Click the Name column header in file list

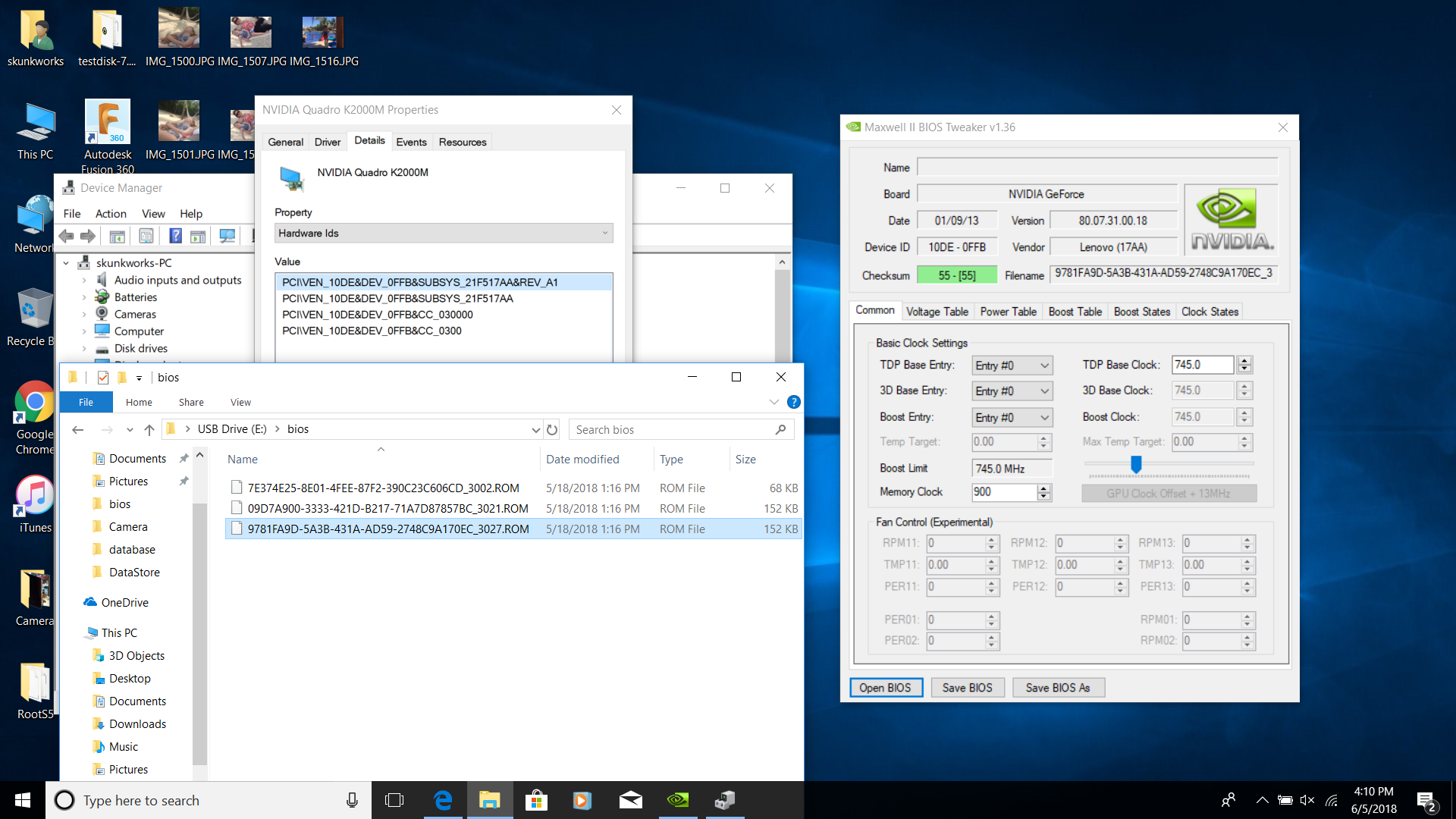pos(243,459)
